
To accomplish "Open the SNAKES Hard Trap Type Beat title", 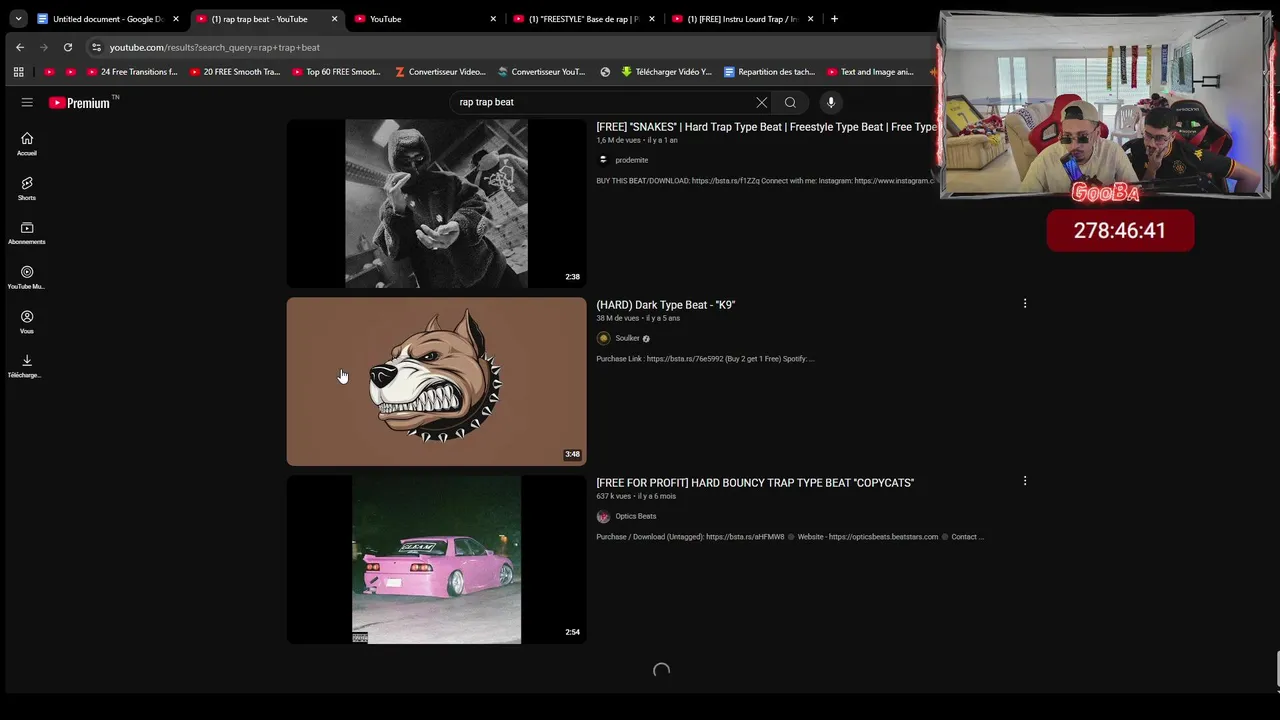I will pyautogui.click(x=766, y=127).
